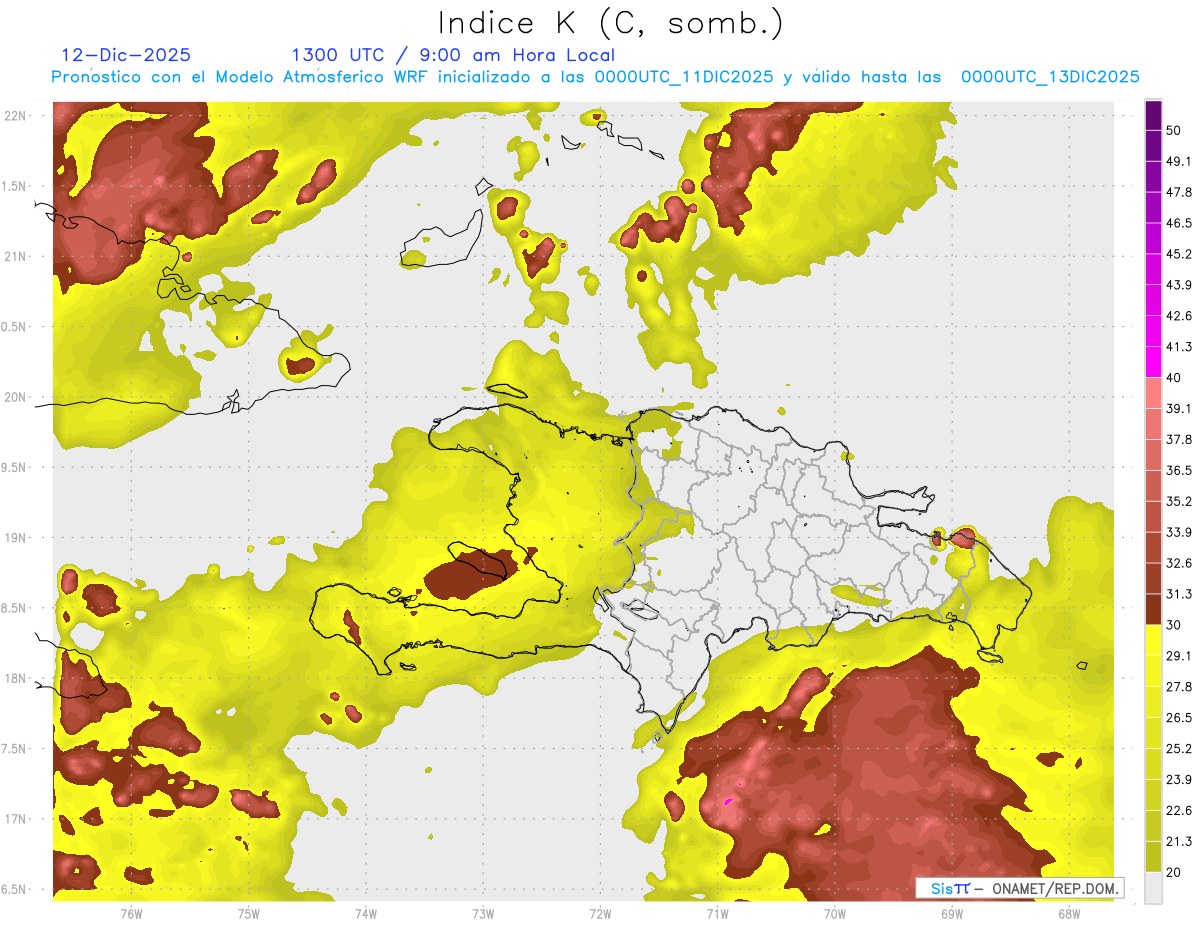This screenshot has width=1200, height=927.
Task: Click legend value "30"
Action: (1175, 625)
